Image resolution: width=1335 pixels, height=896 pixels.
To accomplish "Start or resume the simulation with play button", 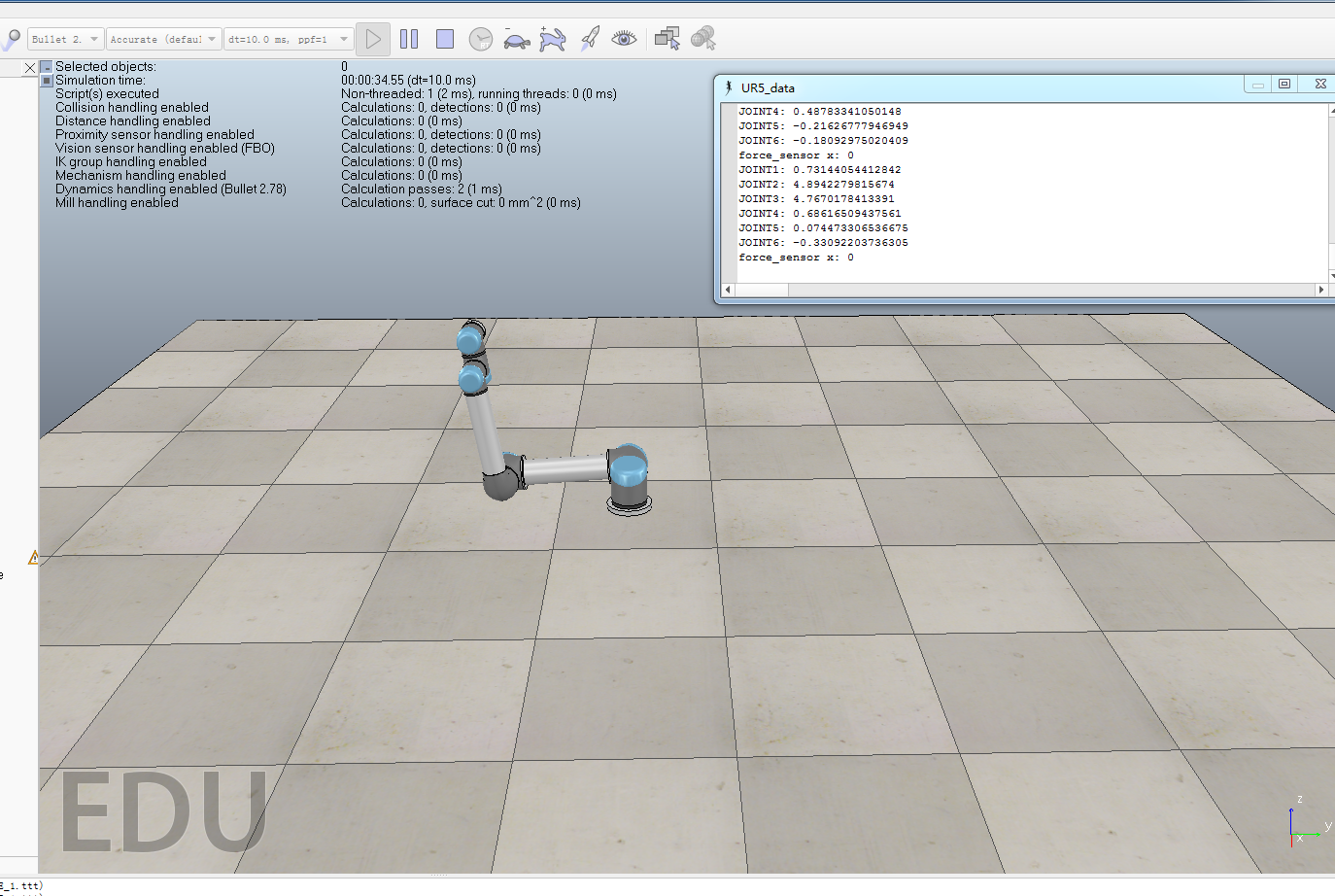I will tap(373, 39).
